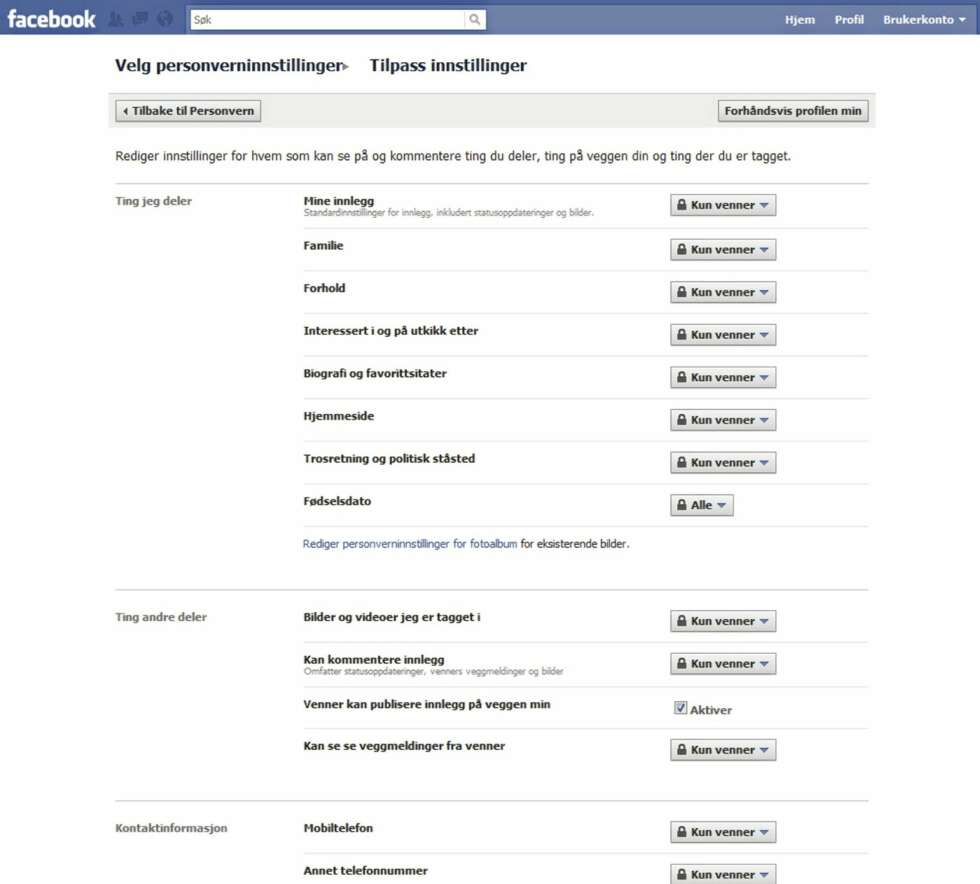Open Kan se se veggmeldinger fra venner dropdown
Screen dimensions: 980x884
[x=723, y=750]
